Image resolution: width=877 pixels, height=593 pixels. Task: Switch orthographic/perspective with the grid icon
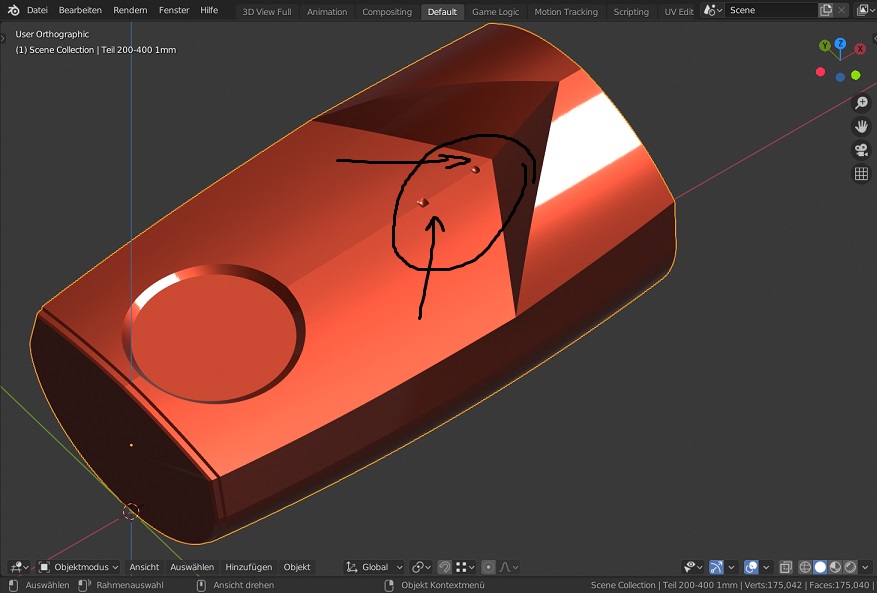(x=860, y=174)
